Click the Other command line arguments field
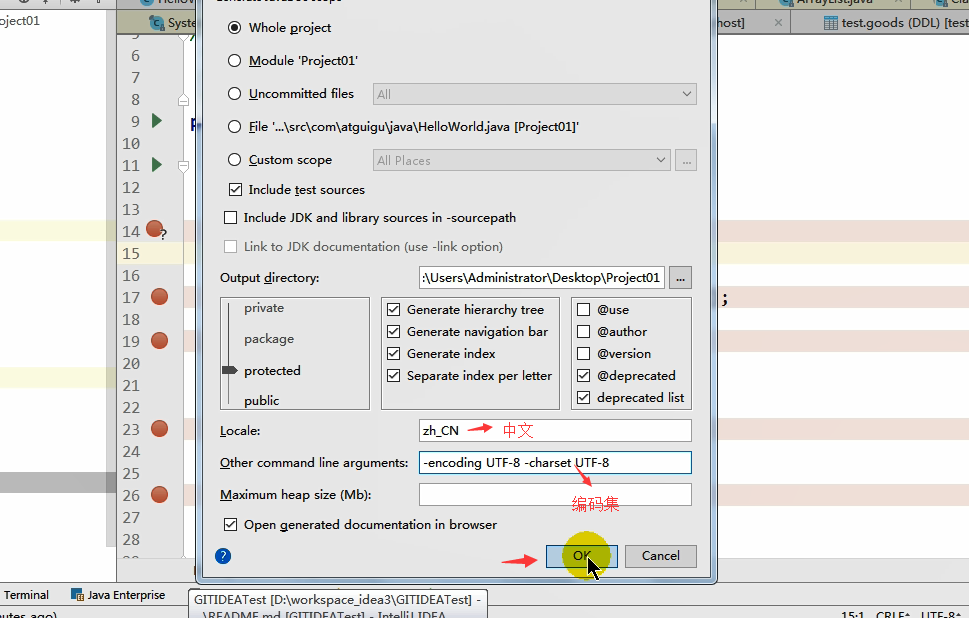The image size is (969, 618). (555, 463)
